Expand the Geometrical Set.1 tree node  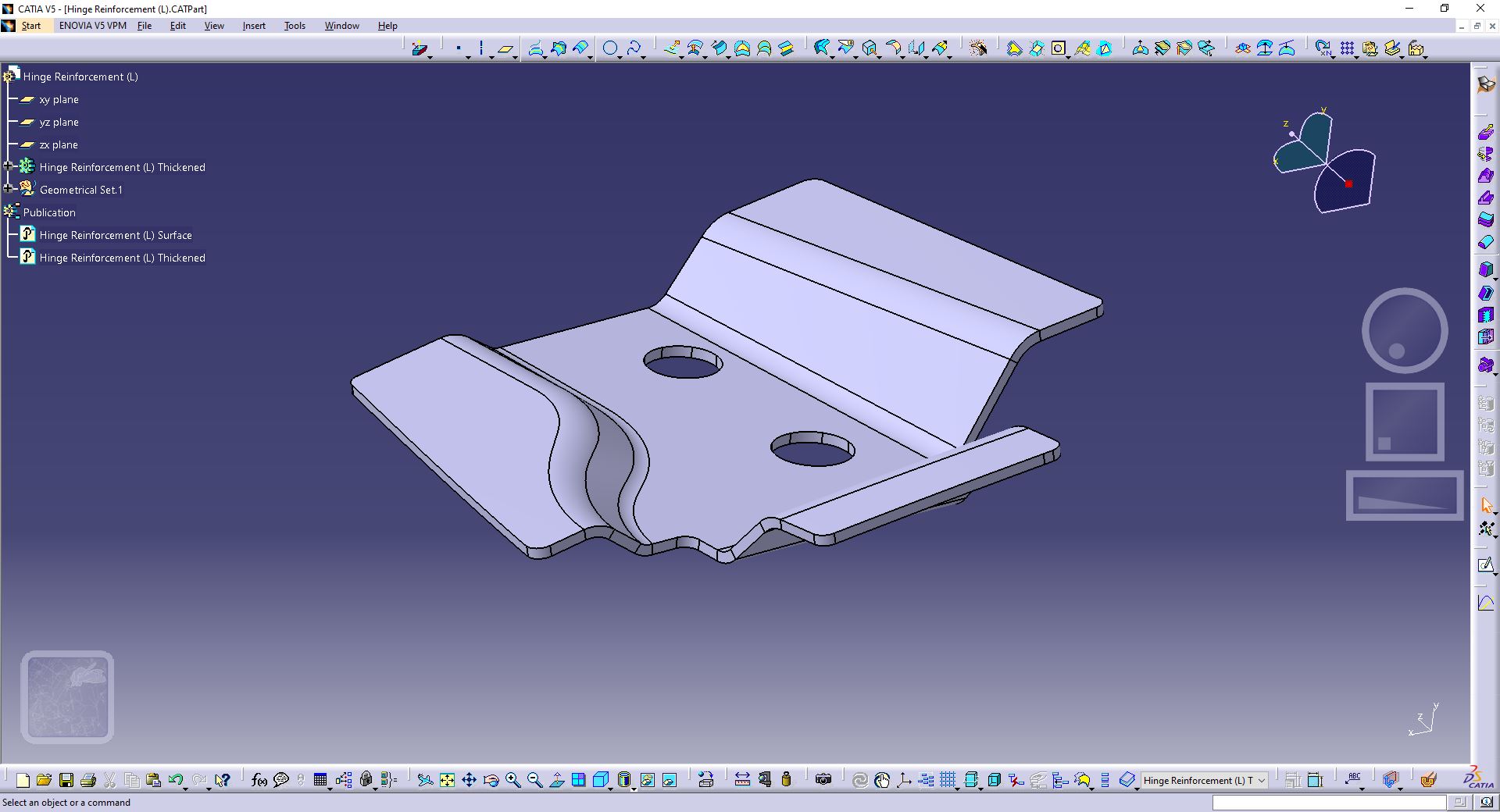[9, 189]
